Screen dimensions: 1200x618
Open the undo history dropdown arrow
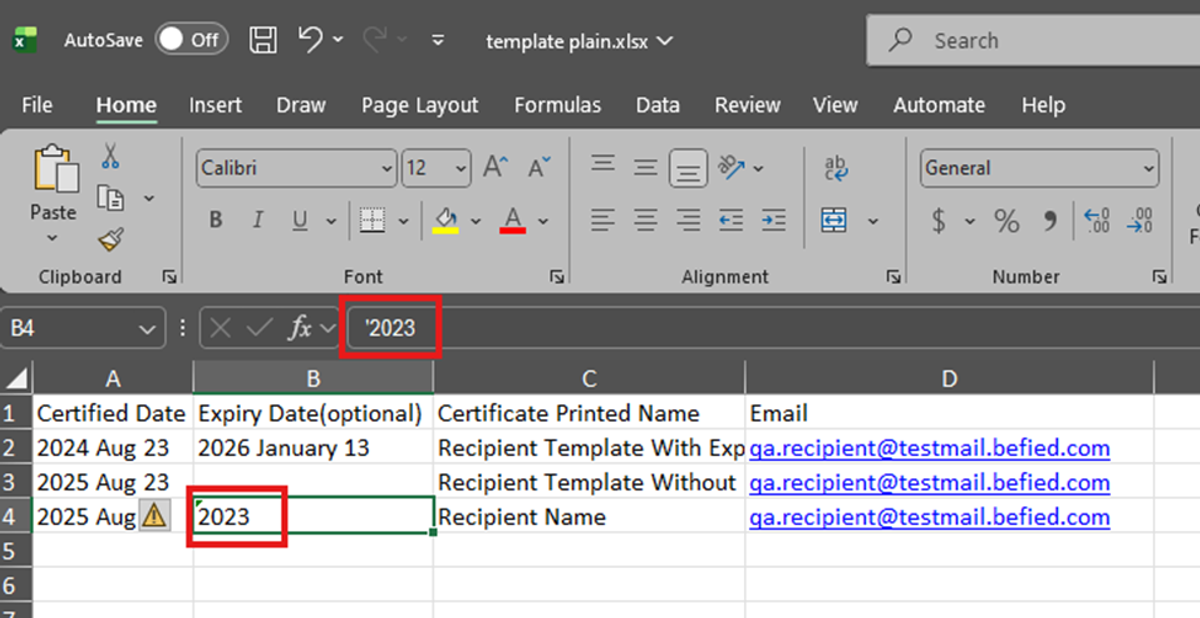tap(337, 40)
